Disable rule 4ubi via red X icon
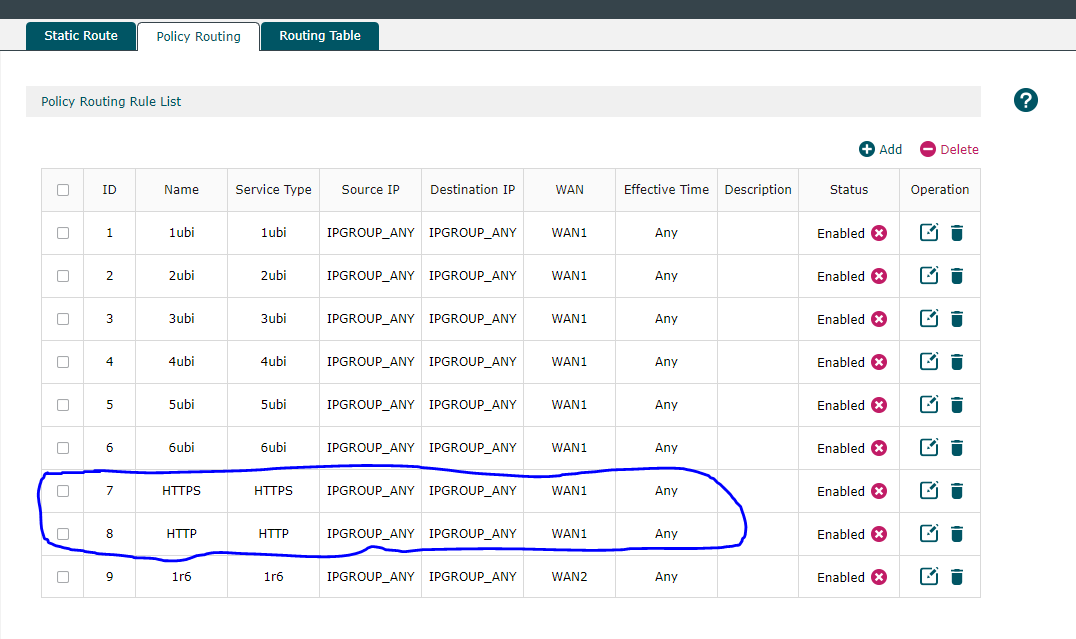Viewport: 1076px width, 639px height. point(878,362)
